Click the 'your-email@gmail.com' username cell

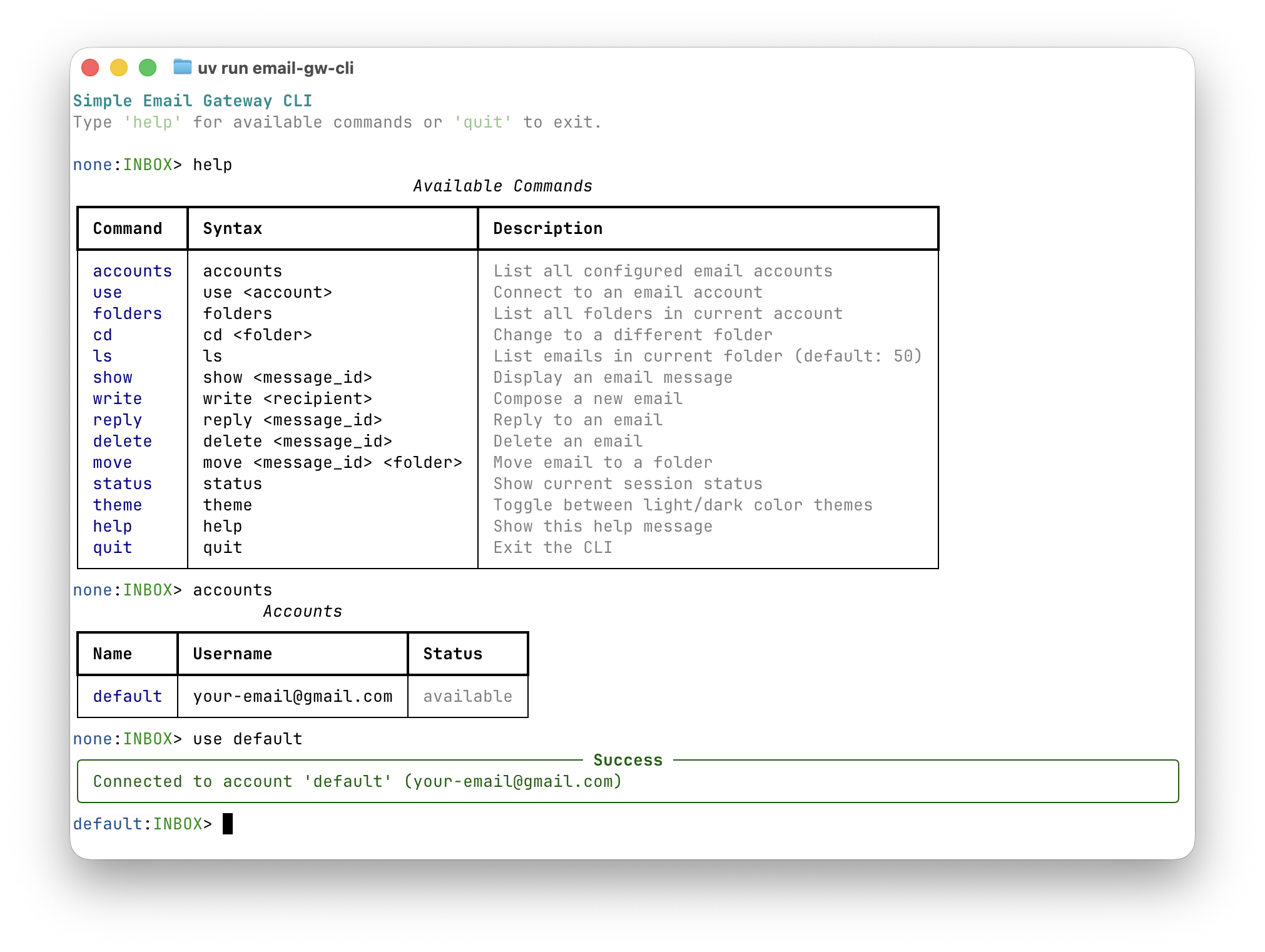[293, 696]
